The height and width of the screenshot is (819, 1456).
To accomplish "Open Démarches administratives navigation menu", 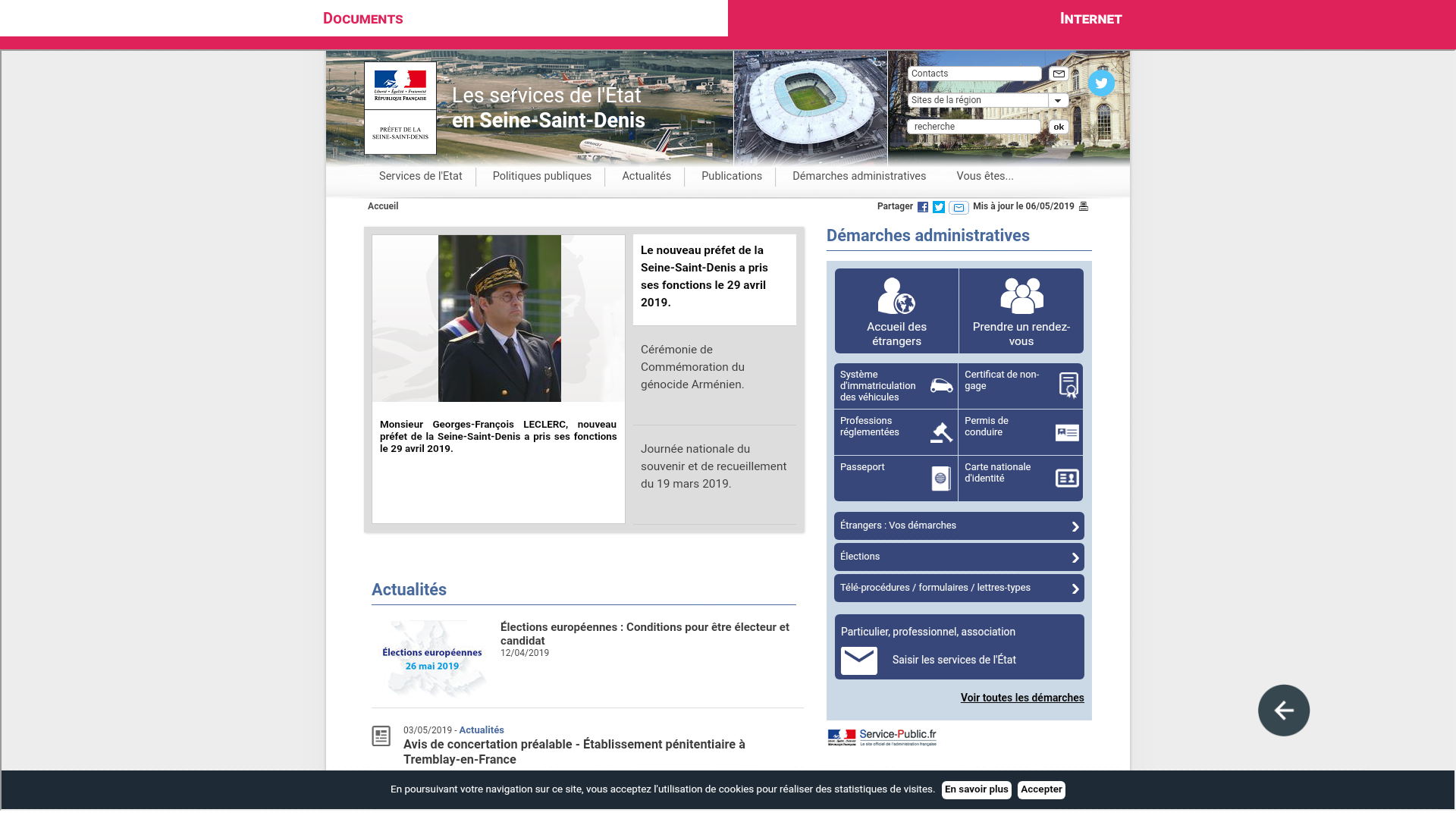I will tap(859, 176).
